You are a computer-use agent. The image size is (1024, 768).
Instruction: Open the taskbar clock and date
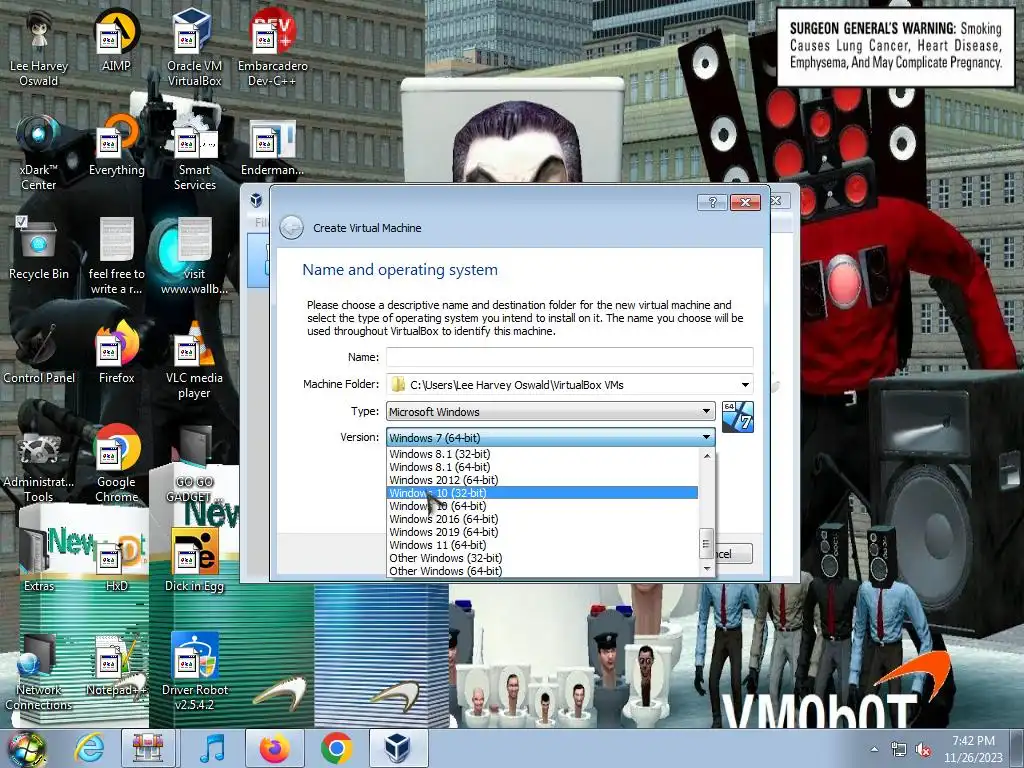(973, 749)
